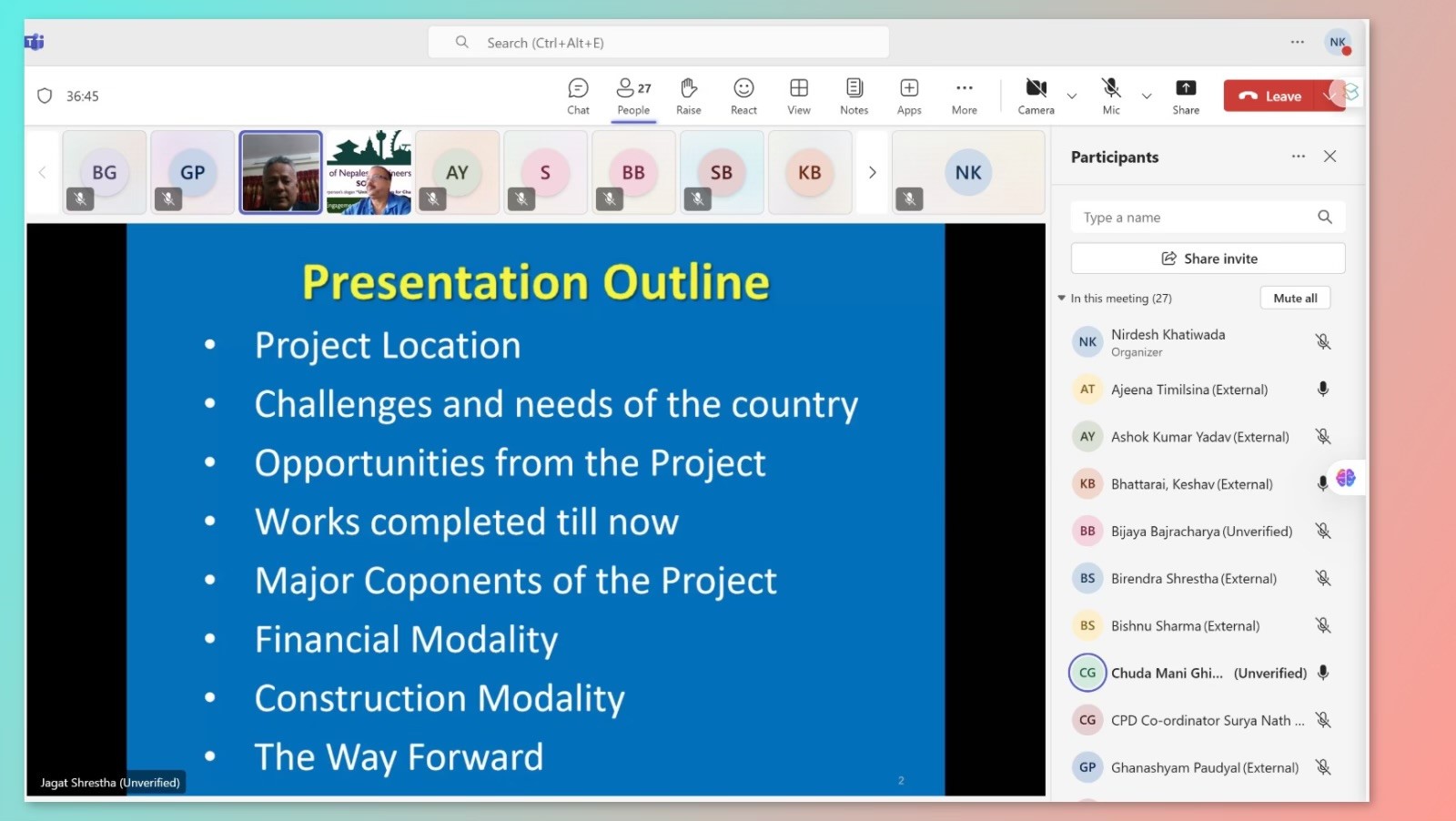
Task: Click the purple brain assistant icon
Action: click(x=1346, y=477)
